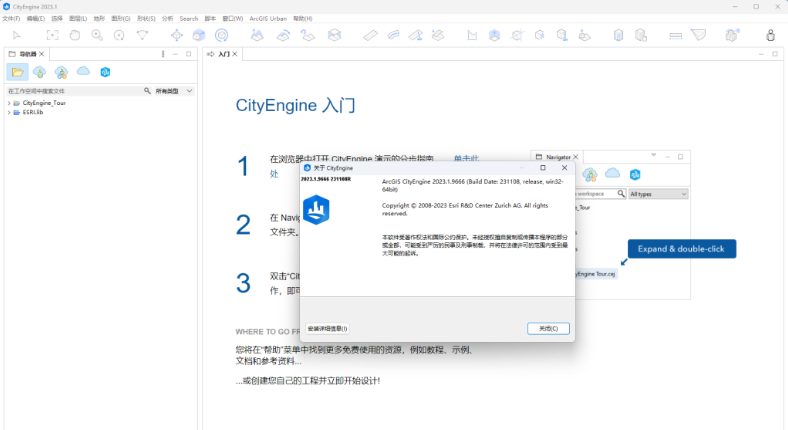Image resolution: width=788 pixels, height=430 pixels.
Task: Expand the CityEngine_Tour project folder
Action: 9,103
